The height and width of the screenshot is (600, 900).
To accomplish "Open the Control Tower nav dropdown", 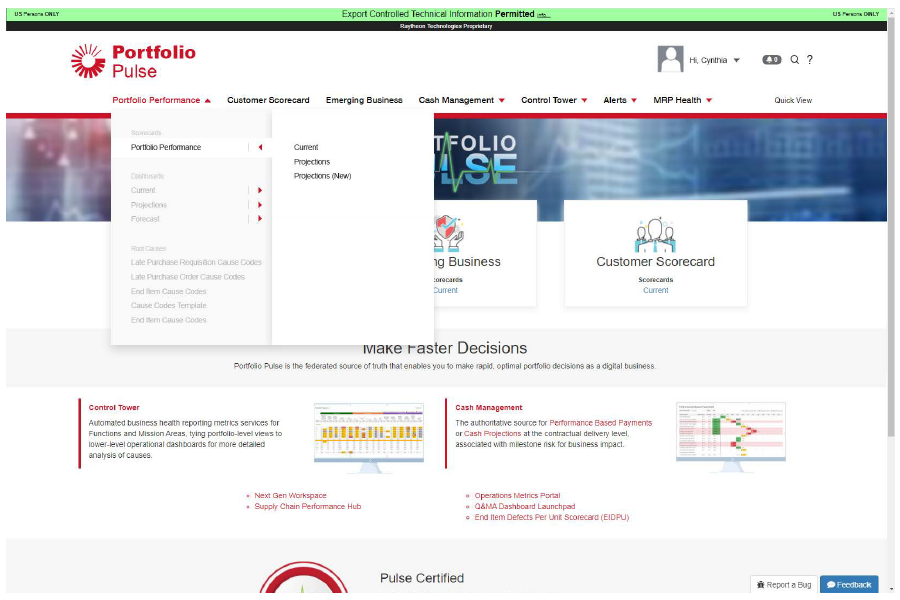I will tap(554, 100).
